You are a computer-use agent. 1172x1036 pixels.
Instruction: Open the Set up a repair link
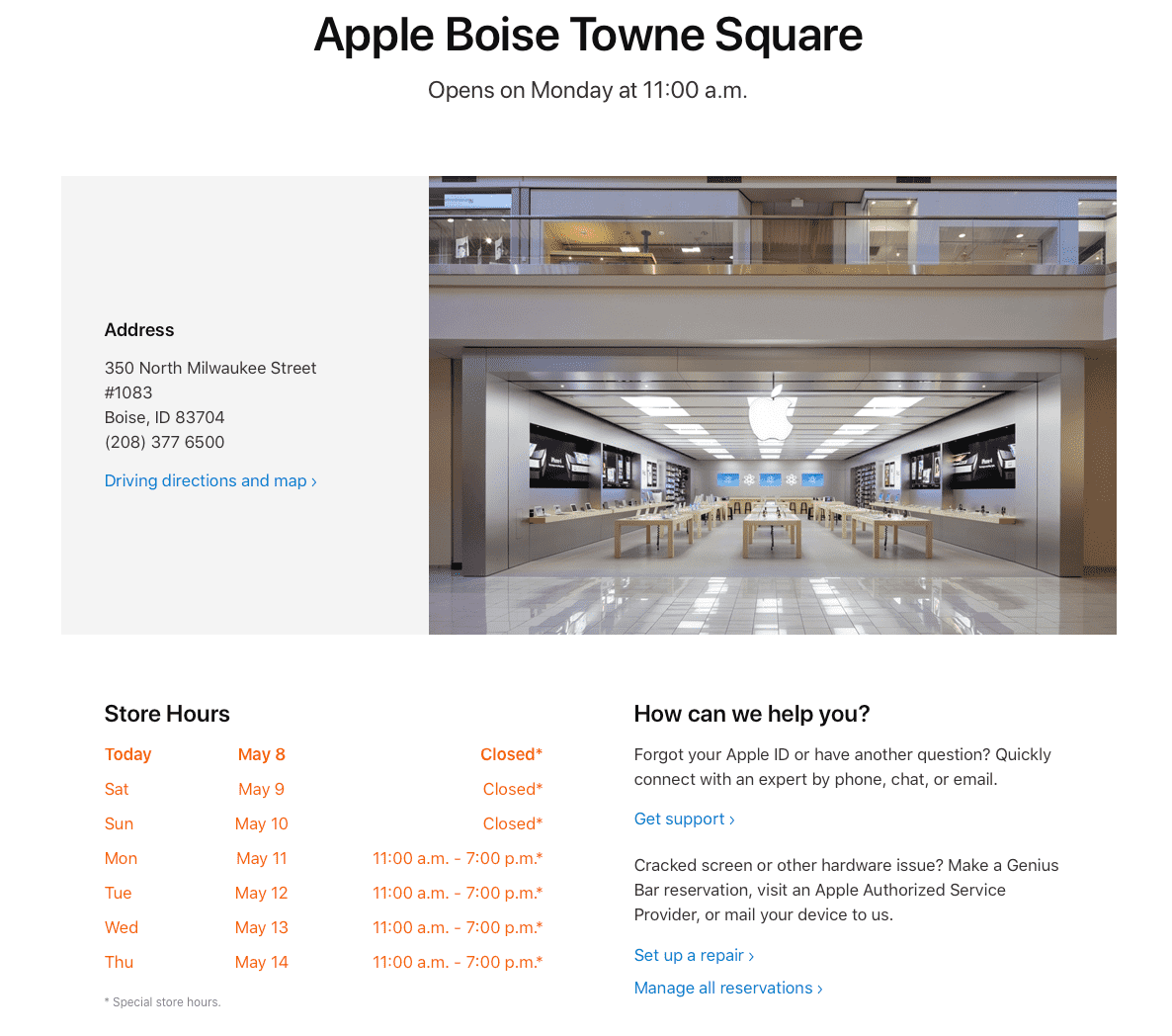pos(693,955)
